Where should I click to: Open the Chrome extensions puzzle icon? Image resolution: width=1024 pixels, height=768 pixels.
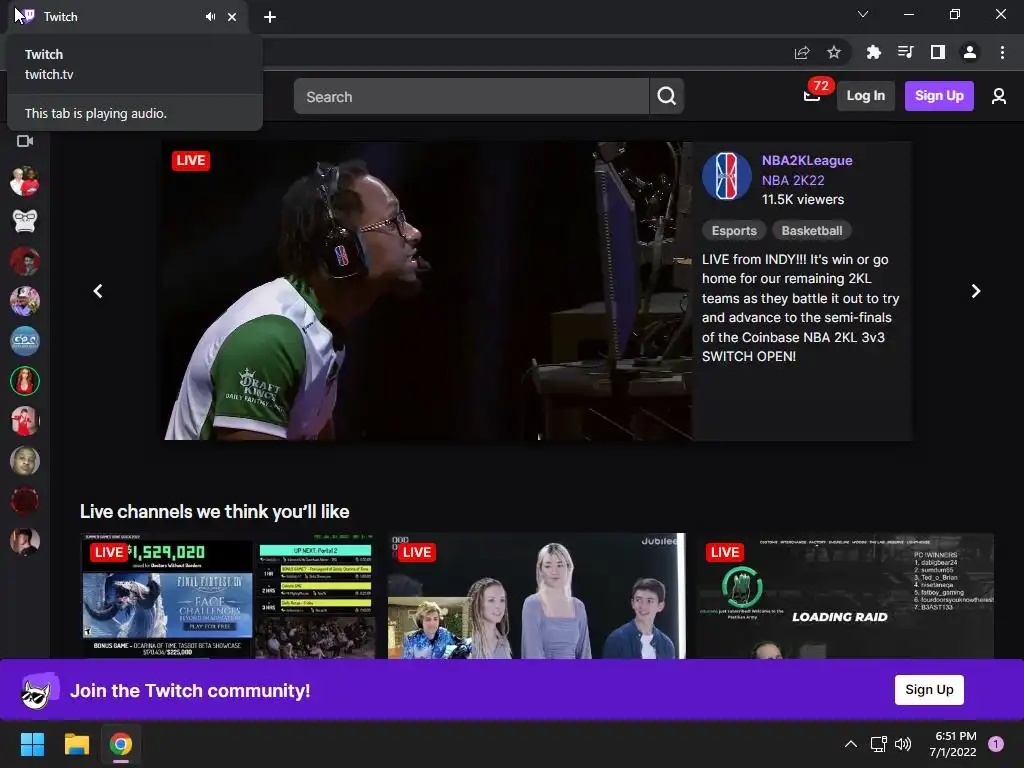coord(873,52)
